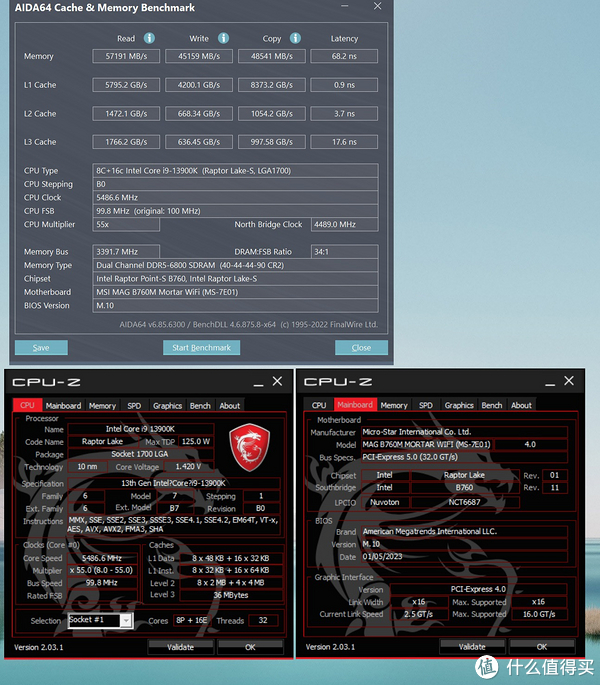Open Bench tab in right CPU-Z window
The width and height of the screenshot is (600, 685).
click(492, 405)
